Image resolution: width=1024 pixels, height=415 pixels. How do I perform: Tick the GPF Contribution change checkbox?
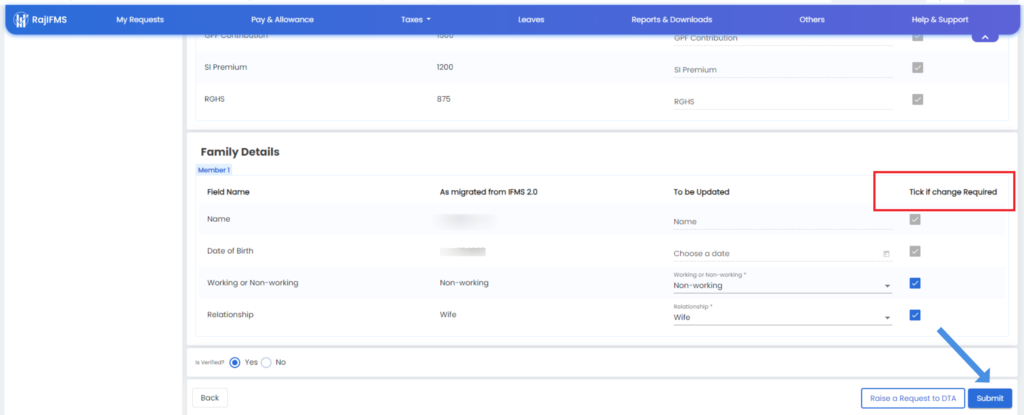point(918,37)
